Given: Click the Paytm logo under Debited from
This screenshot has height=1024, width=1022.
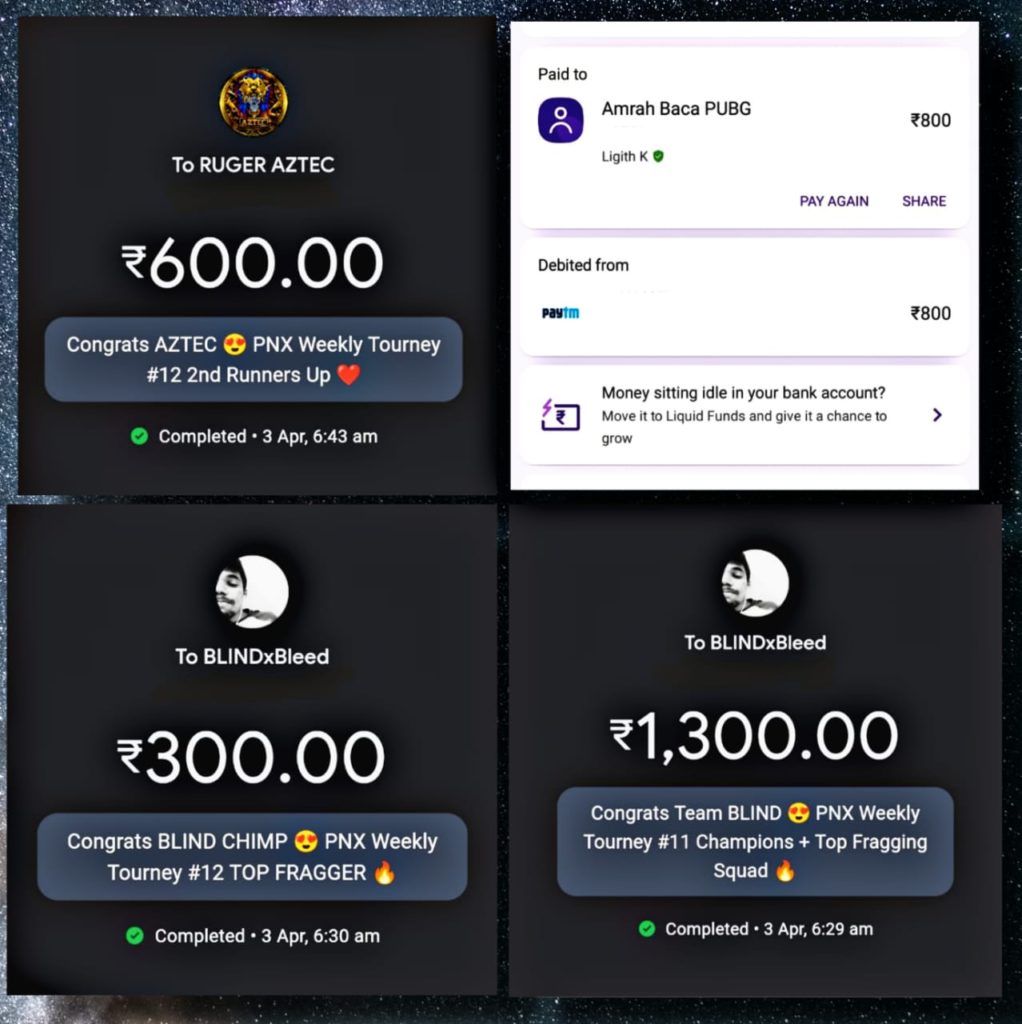Looking at the screenshot, I should (x=560, y=313).
